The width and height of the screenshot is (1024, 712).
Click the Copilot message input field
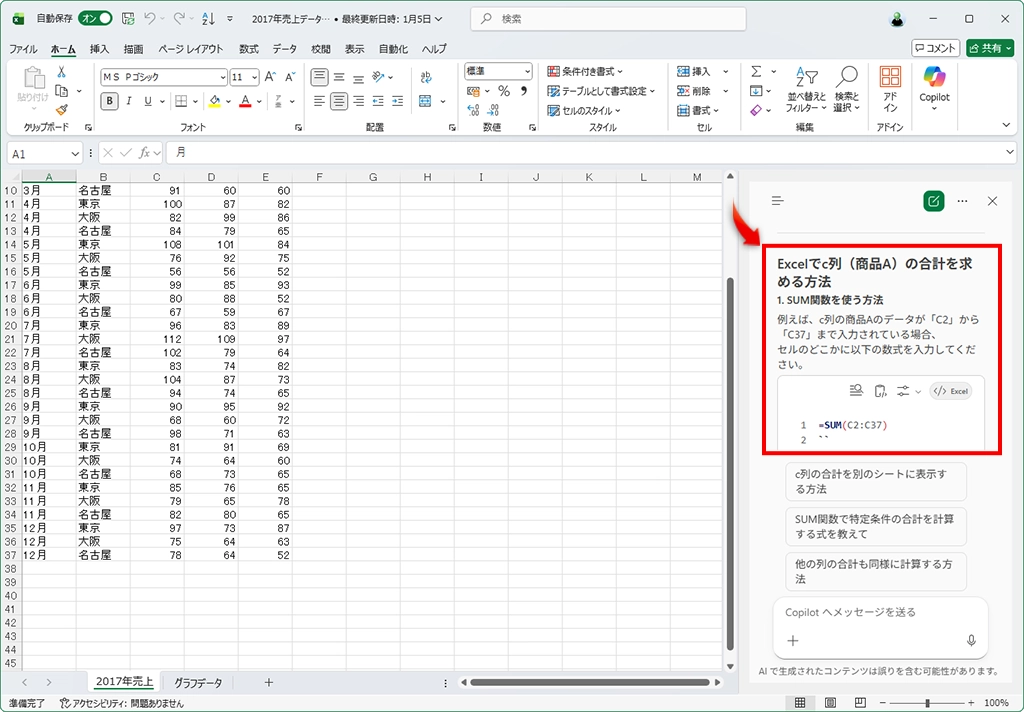tap(870, 612)
